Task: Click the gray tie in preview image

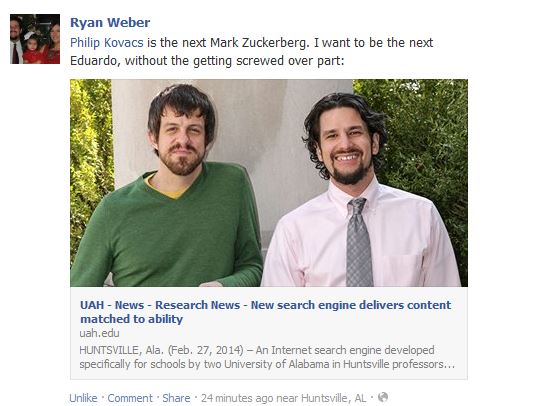Action: pyautogui.click(x=359, y=242)
